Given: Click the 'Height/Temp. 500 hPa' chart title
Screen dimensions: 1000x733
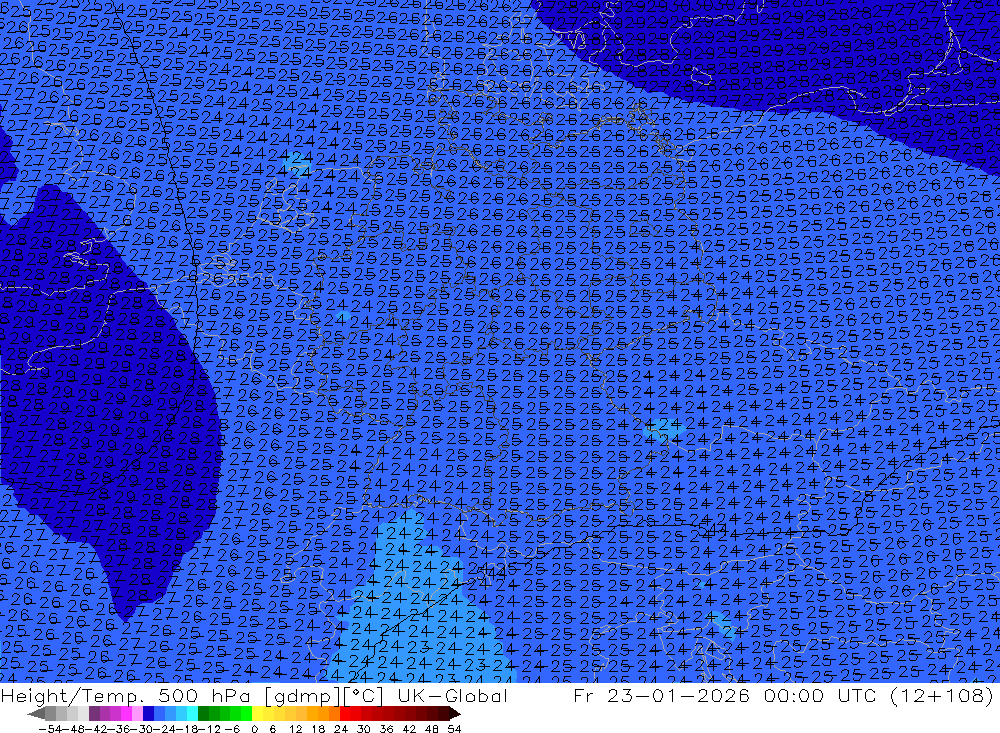Looking at the screenshot, I should (x=125, y=695).
